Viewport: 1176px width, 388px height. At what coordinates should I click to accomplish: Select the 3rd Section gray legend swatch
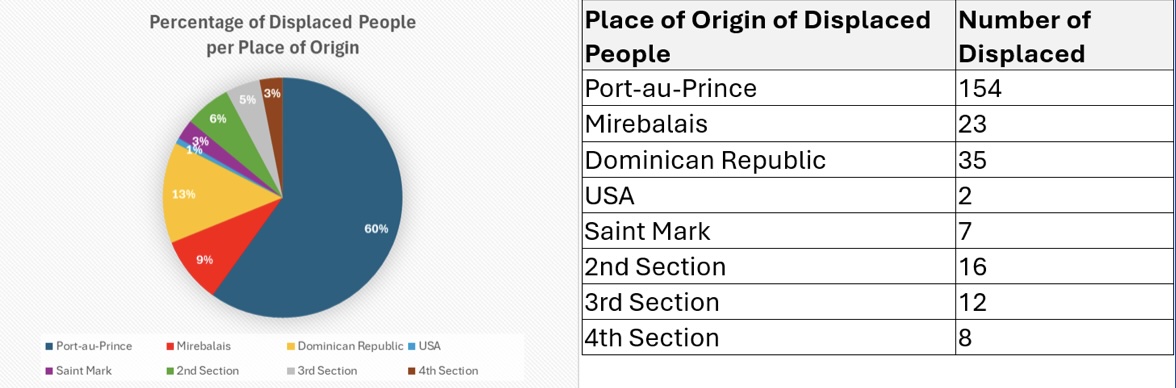[290, 371]
